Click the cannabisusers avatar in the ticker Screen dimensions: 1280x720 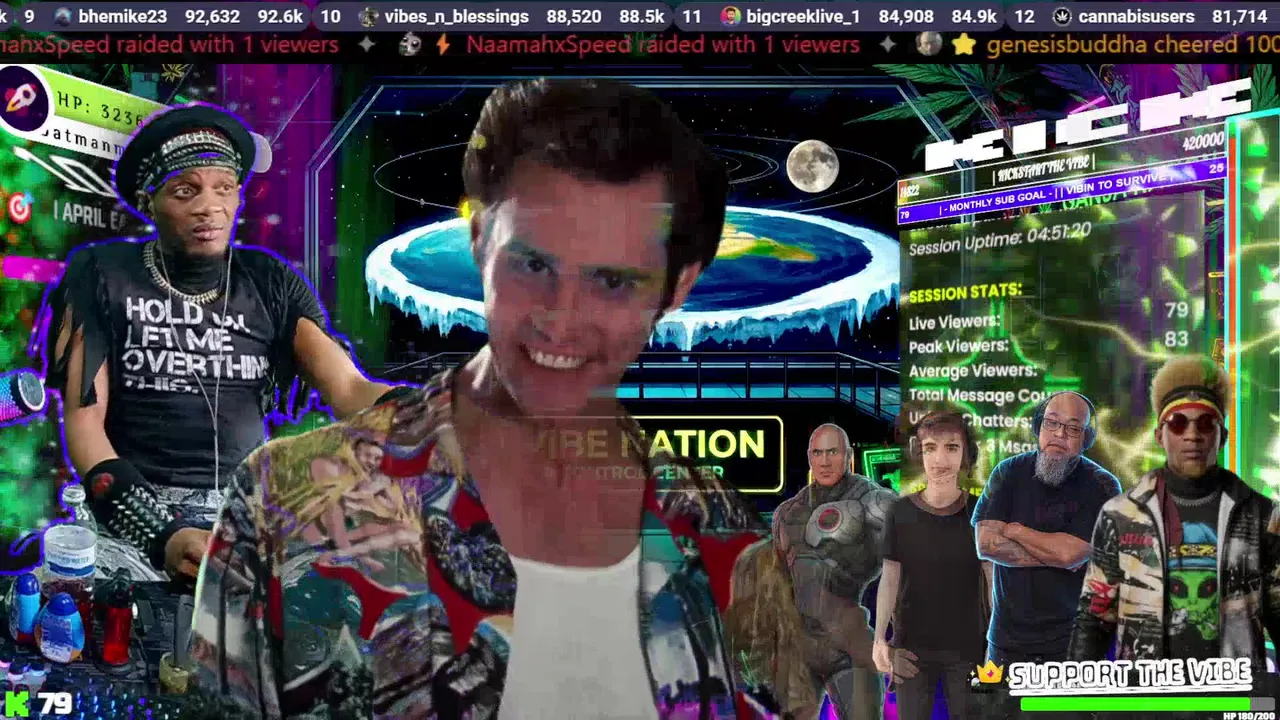coord(1063,16)
